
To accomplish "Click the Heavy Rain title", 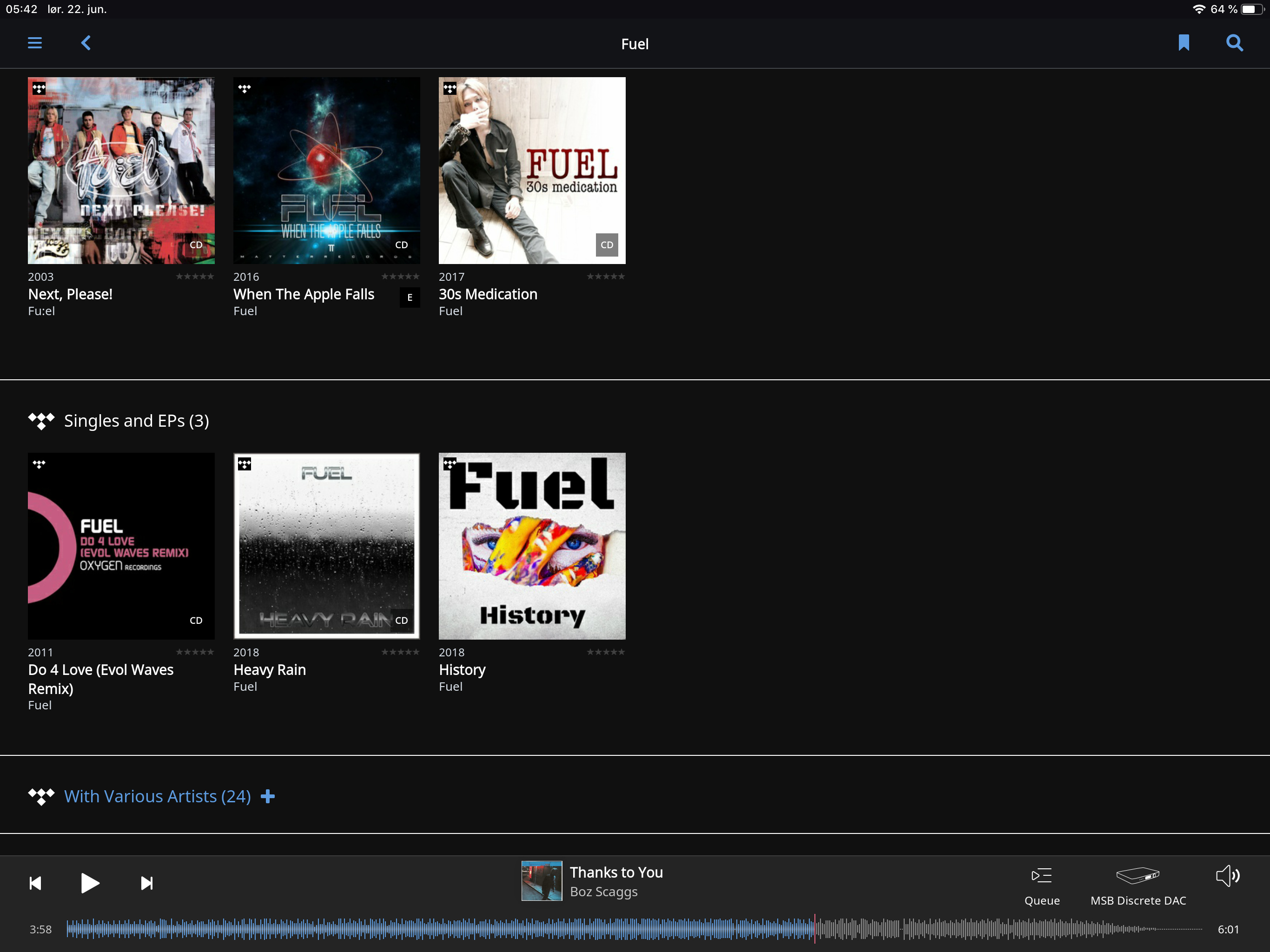I will 269,669.
